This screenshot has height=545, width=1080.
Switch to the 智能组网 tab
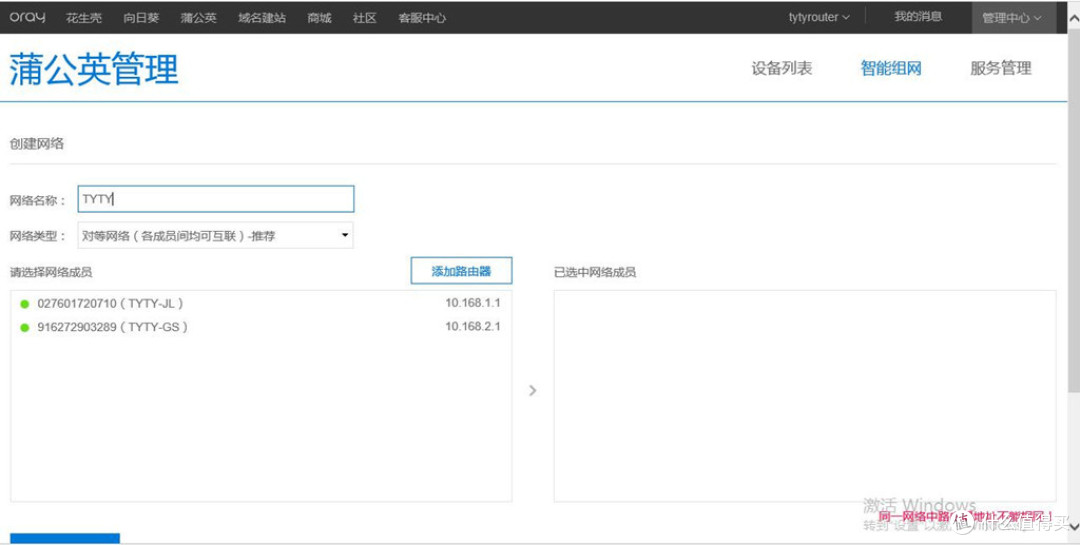[x=891, y=68]
